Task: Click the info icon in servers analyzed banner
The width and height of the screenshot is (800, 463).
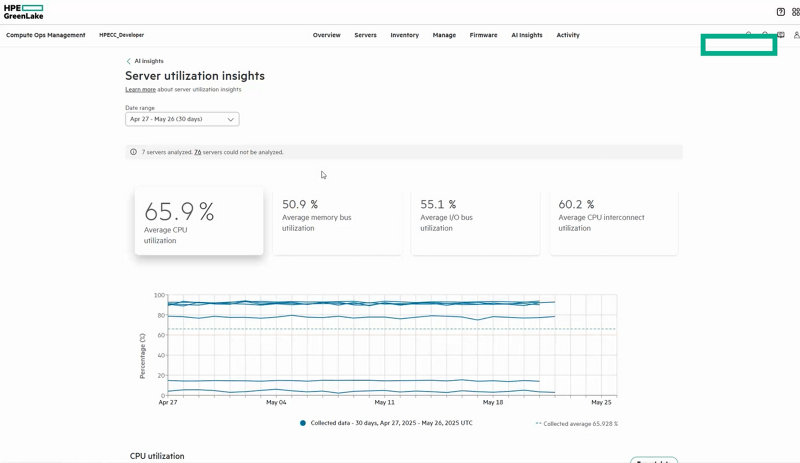Action: [133, 152]
